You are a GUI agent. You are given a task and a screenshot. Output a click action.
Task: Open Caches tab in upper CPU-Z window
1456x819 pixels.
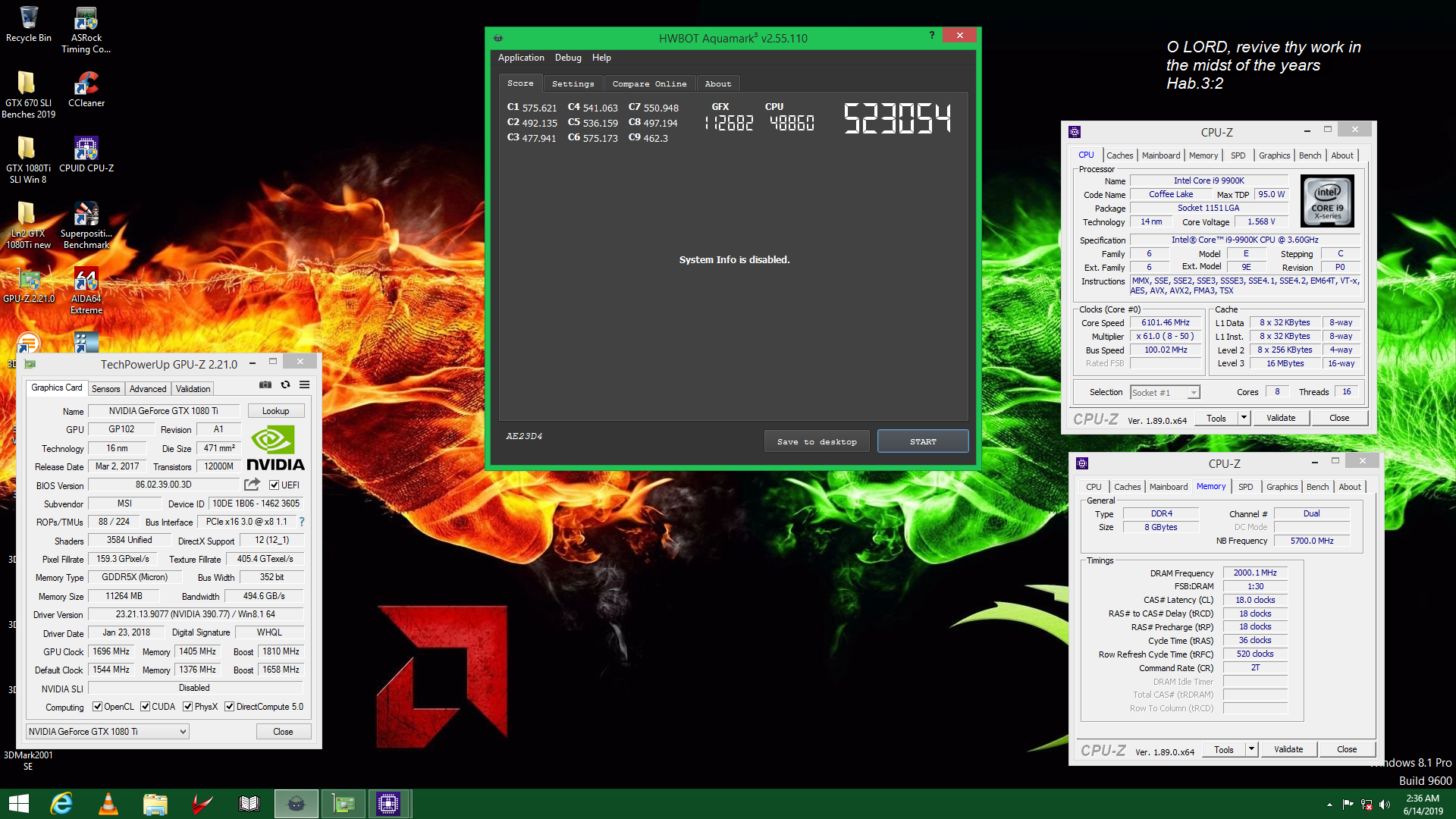1119,155
